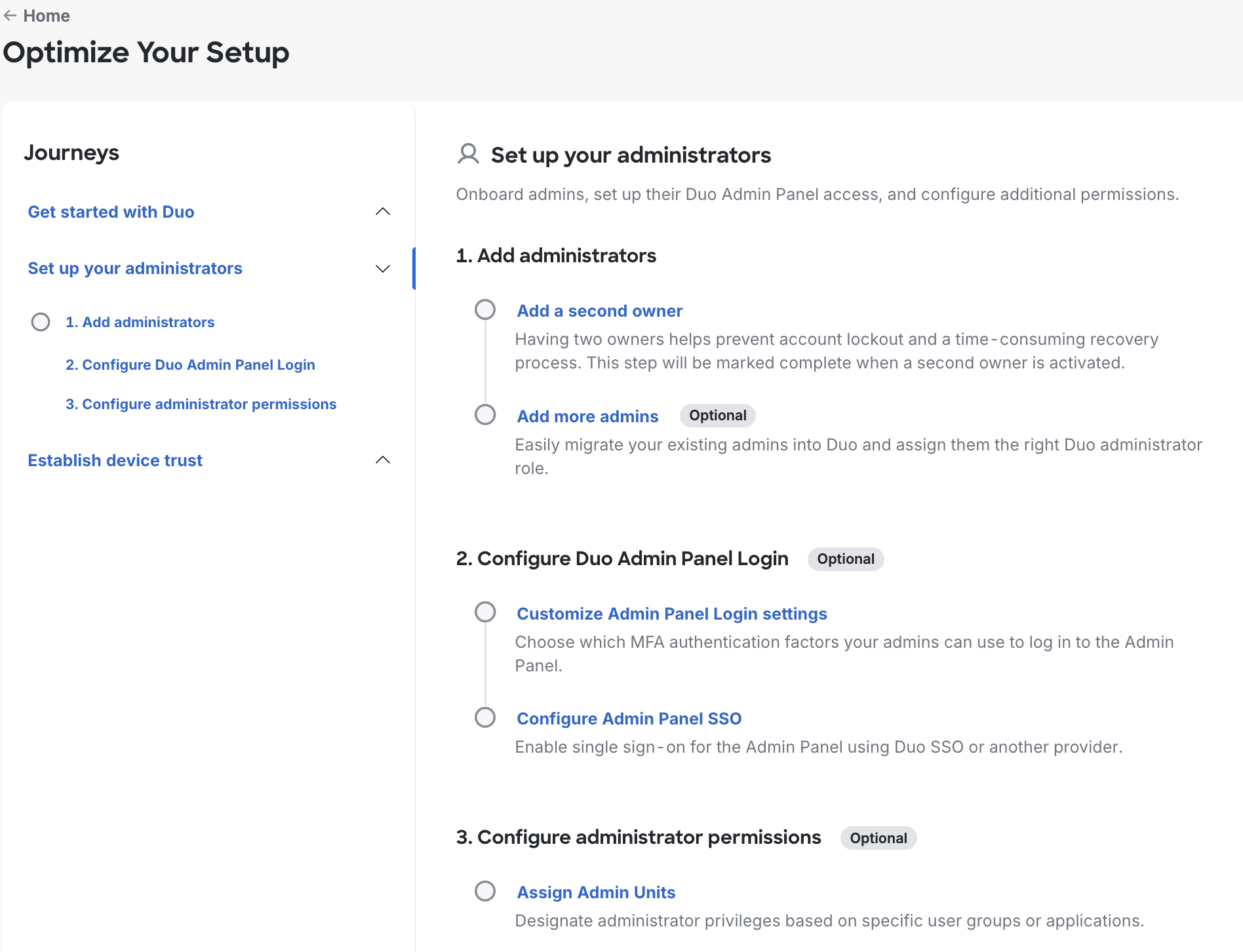Open the Add more admins link
The image size is (1243, 952).
[587, 416]
